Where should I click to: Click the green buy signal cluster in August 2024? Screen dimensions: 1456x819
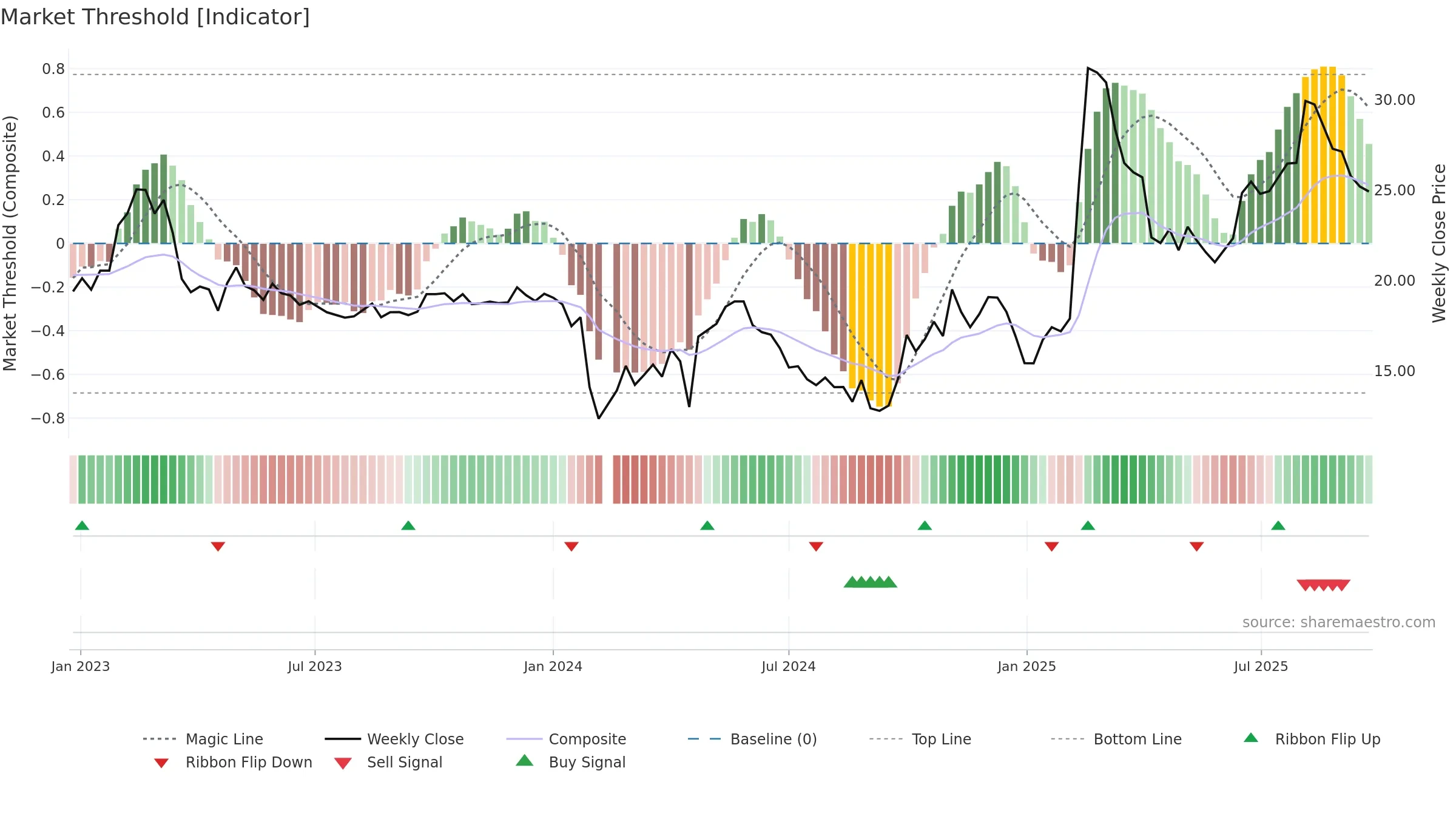871,582
